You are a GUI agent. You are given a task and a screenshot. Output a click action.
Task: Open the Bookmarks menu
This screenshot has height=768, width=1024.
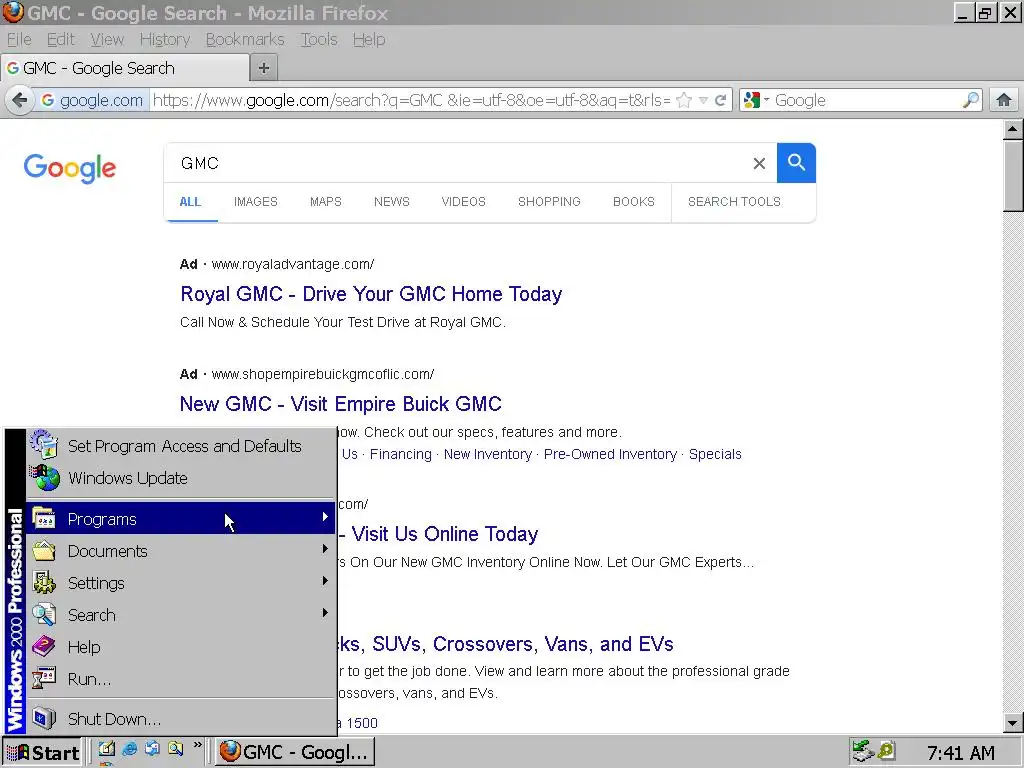point(245,40)
